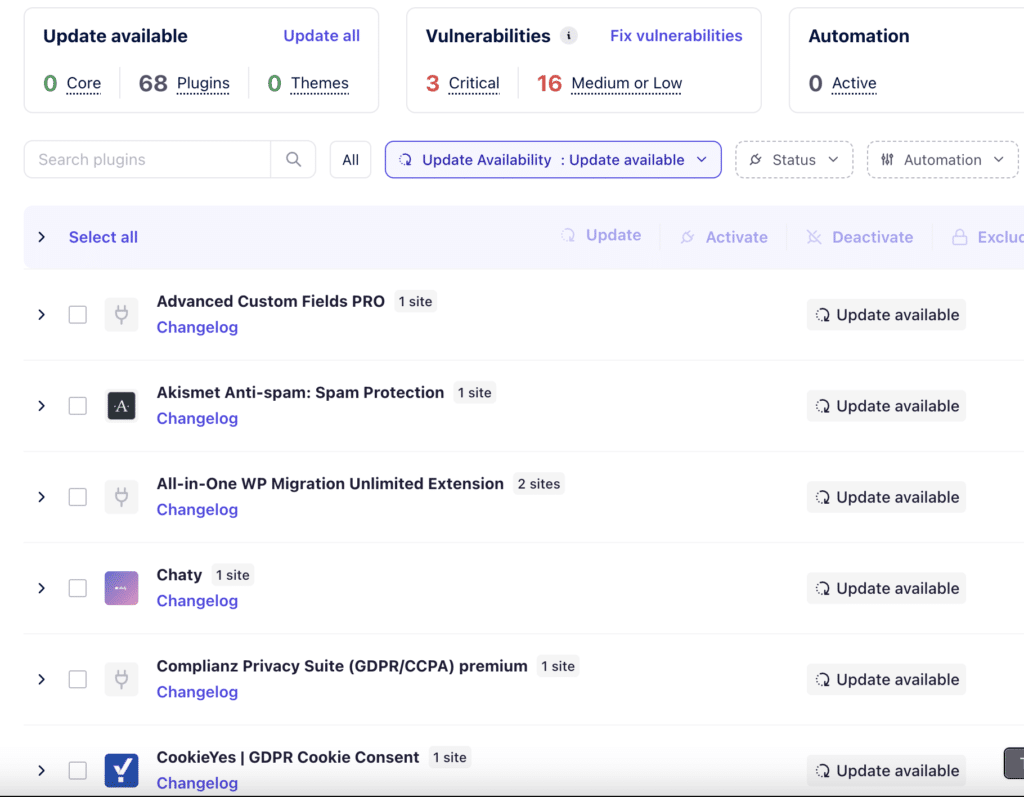
Task: Tick the Akismet Anti-spam checkbox
Action: 78,406
